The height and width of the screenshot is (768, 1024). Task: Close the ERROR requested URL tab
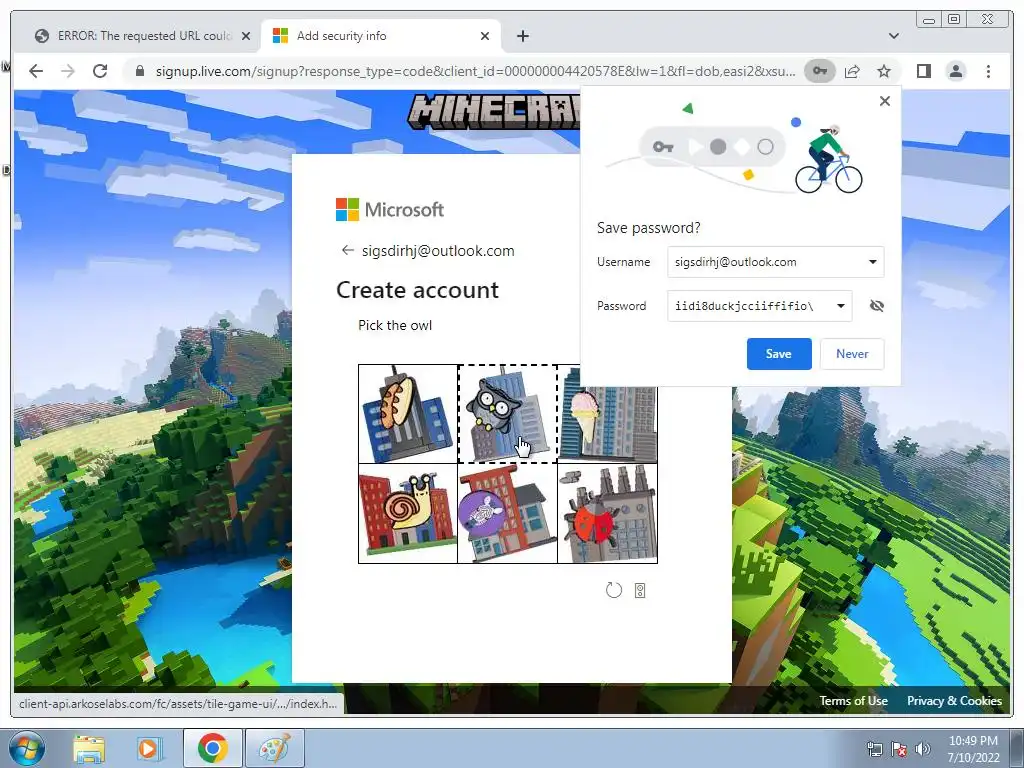coord(246,36)
